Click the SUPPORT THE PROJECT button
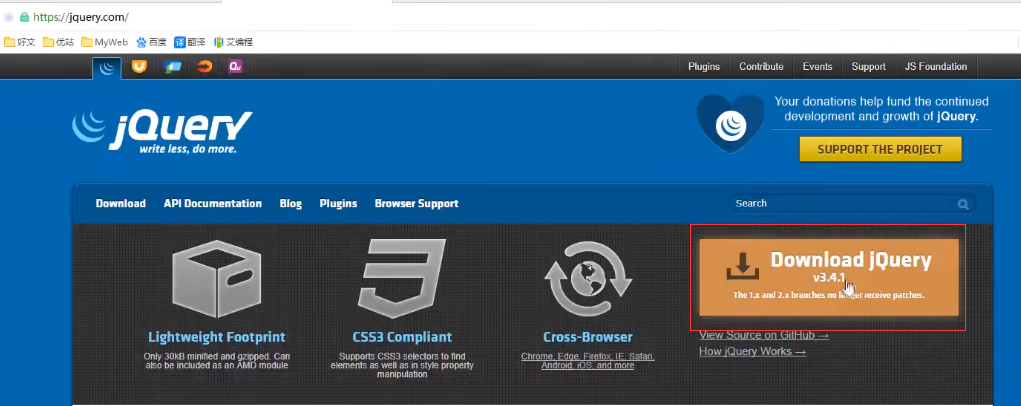The width and height of the screenshot is (1021, 406). (x=880, y=150)
